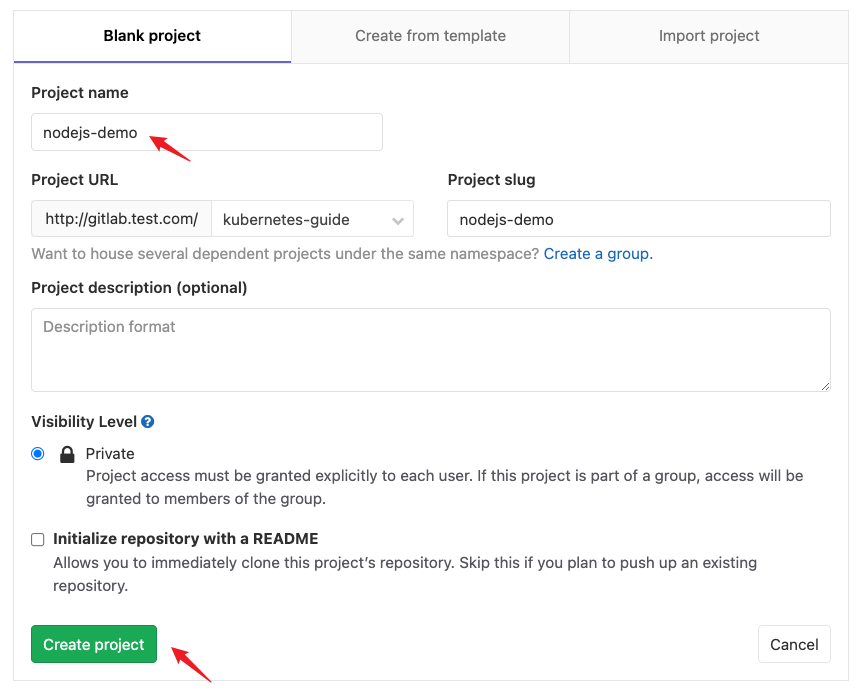This screenshot has height=694, width=866.
Task: Click the "Initialize repository with a README" label text
Action: [185, 539]
